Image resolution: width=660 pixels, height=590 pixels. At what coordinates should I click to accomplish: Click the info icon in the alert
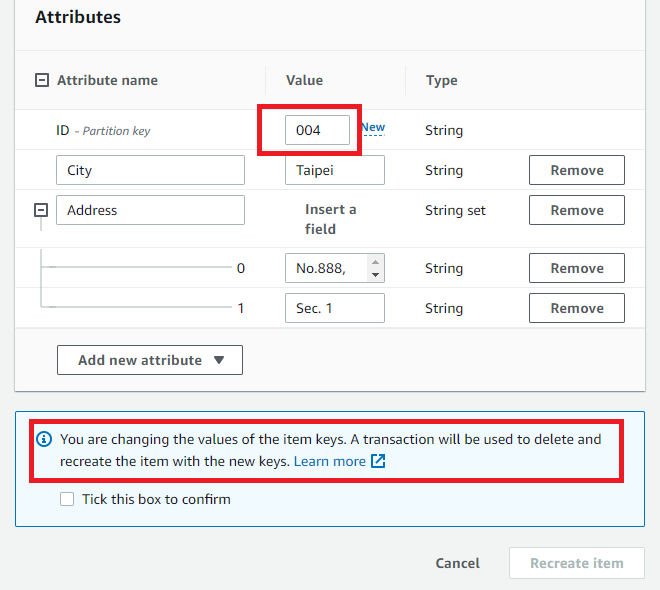click(x=44, y=439)
